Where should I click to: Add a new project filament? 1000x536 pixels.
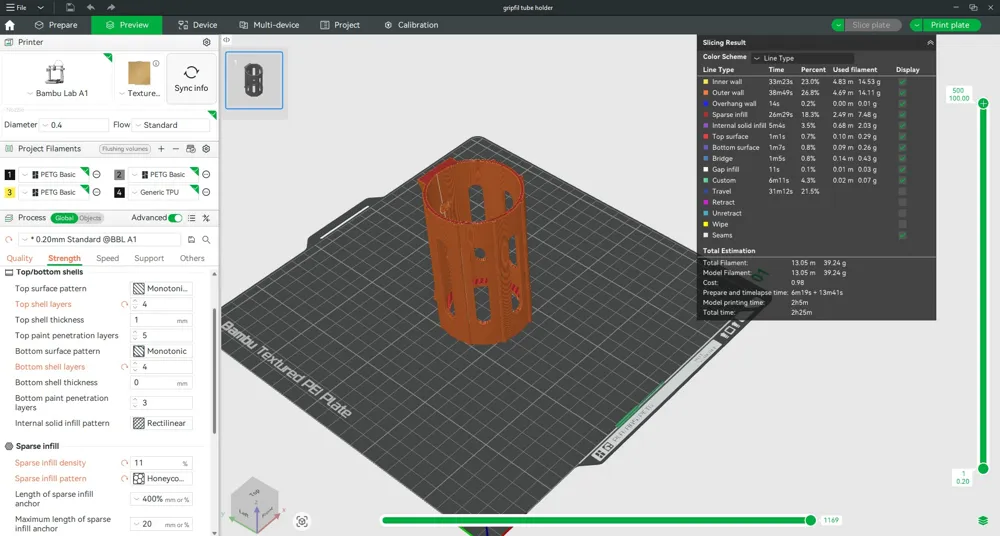point(161,149)
